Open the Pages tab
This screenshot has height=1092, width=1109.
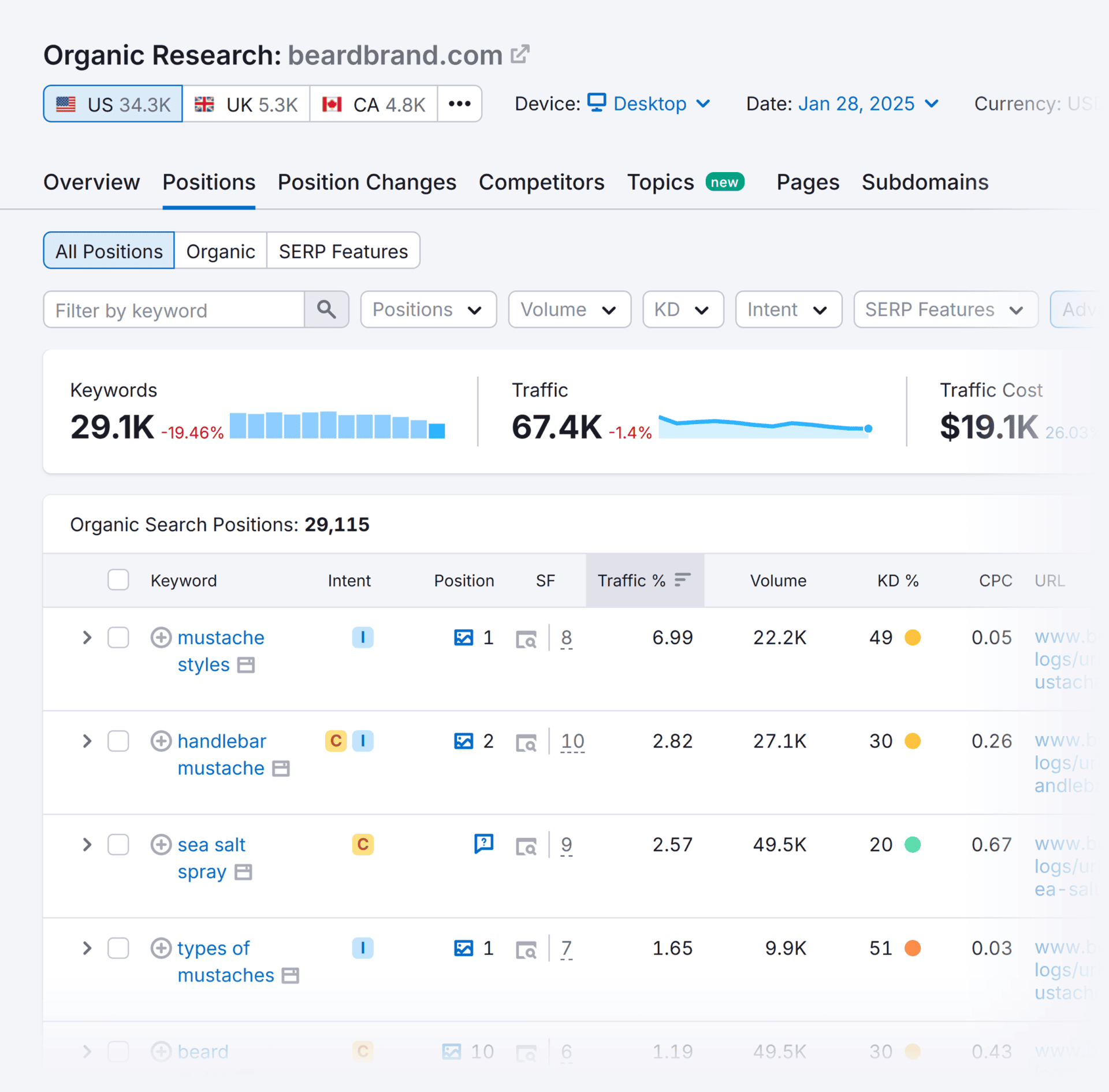(x=807, y=182)
